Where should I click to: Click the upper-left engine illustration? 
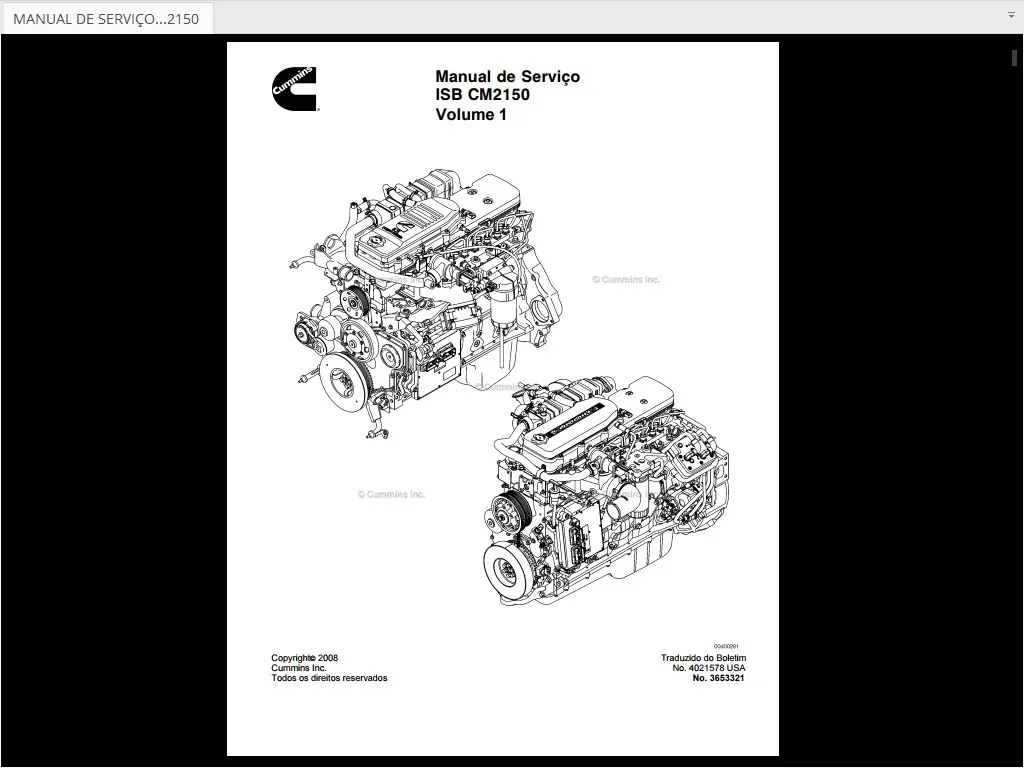click(424, 304)
